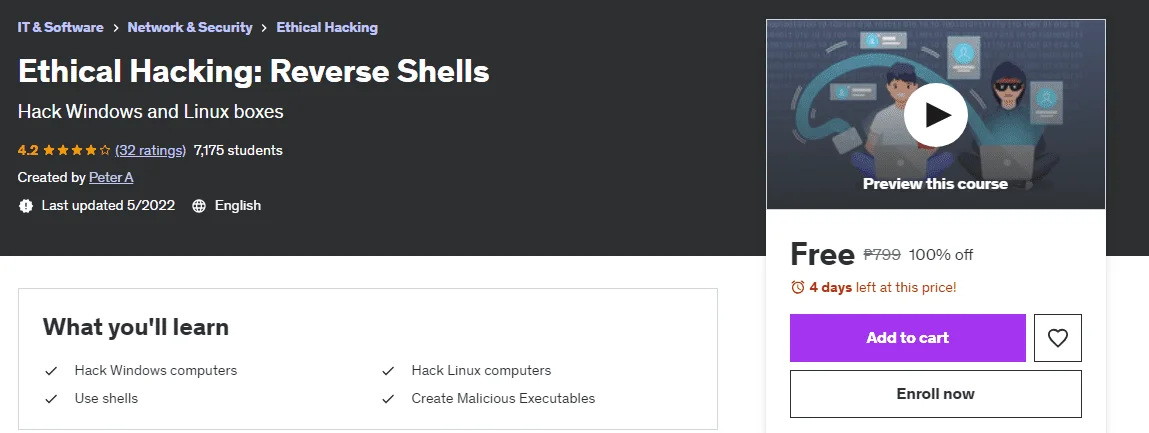
Task: Click the alarm clock icon by 4 days
Action: click(798, 287)
